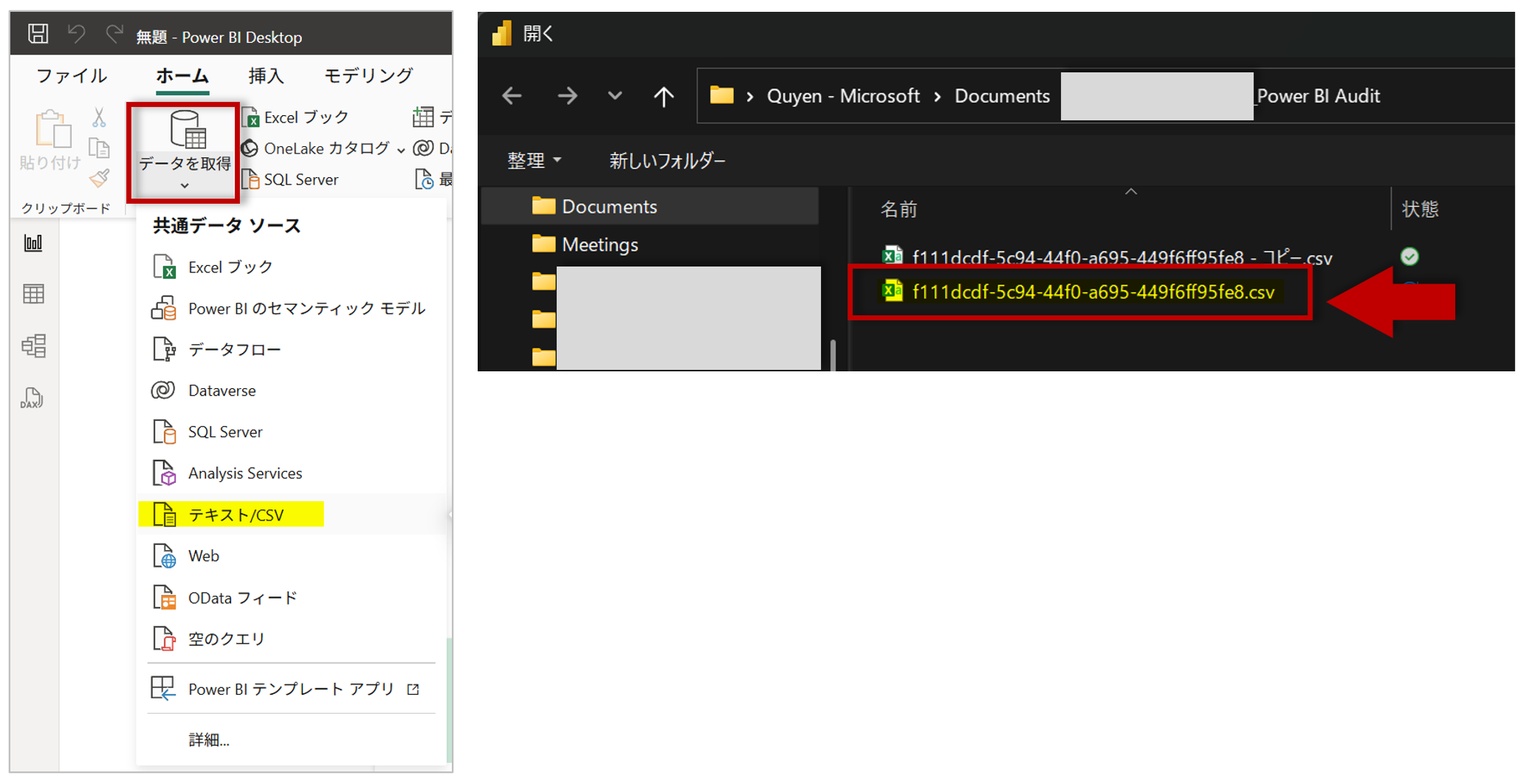
Task: Sort by 名前 column header
Action: coord(898,209)
